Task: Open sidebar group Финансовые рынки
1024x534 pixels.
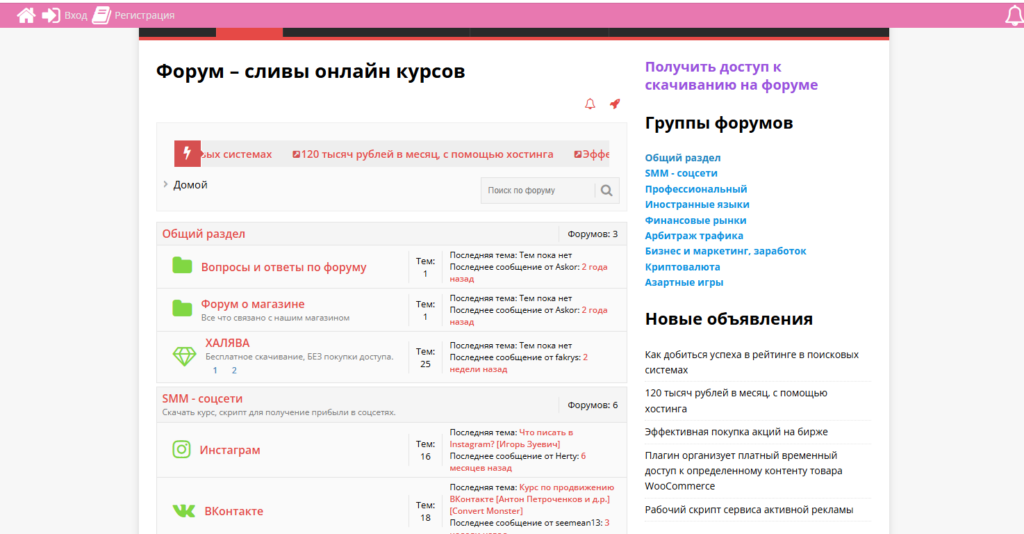Action: pyautogui.click(x=696, y=220)
